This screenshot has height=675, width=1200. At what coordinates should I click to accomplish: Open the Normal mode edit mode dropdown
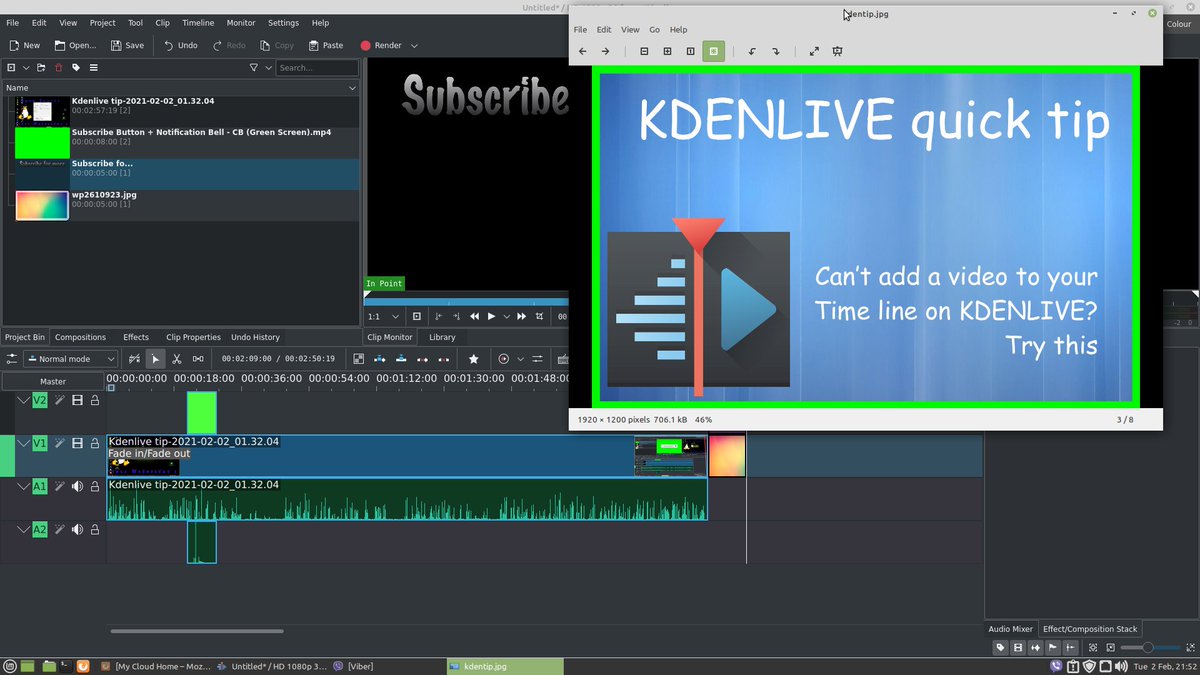click(x=73, y=359)
